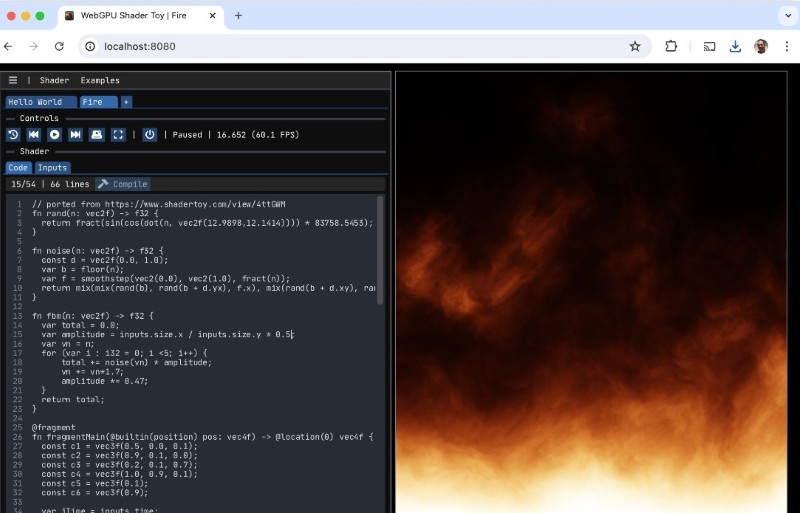Click the 'amplitude *= 0.47;' code line
The width and height of the screenshot is (800, 513).
(105, 381)
